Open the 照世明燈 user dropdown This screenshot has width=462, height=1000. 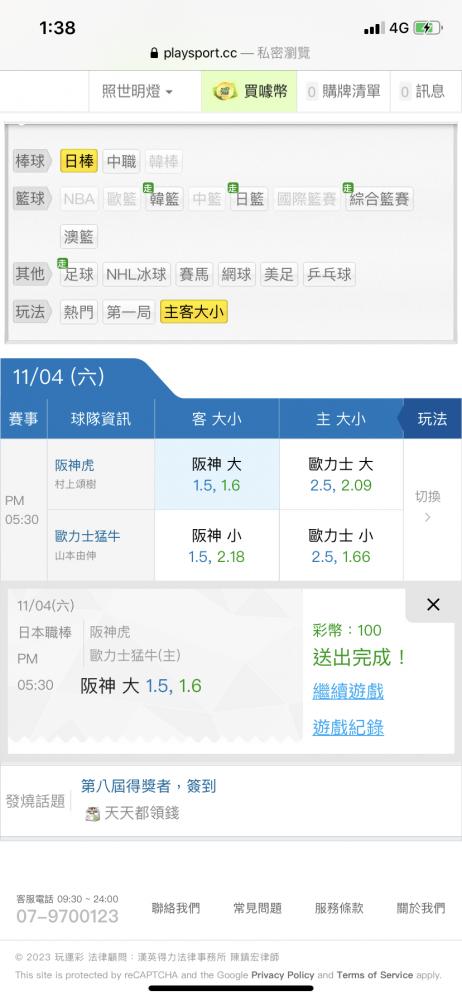coord(137,92)
